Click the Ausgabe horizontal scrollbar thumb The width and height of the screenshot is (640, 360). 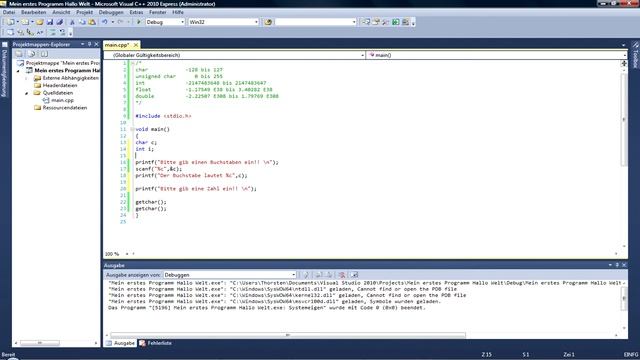(288, 335)
